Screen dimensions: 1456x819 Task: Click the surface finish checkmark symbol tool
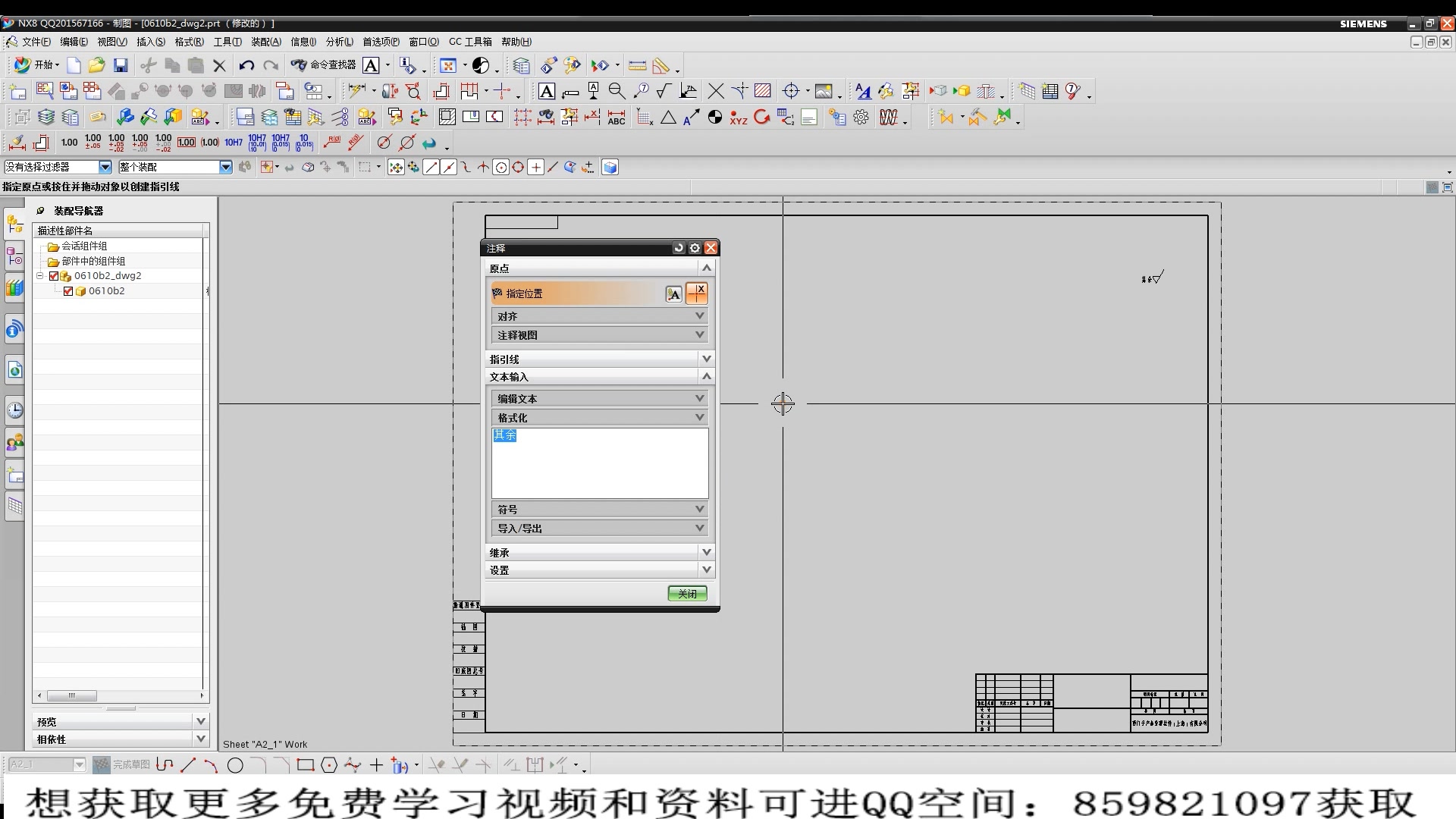point(664,92)
